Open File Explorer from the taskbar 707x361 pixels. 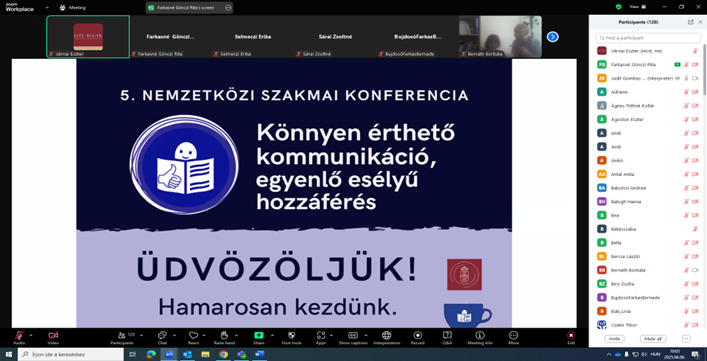[x=205, y=355]
